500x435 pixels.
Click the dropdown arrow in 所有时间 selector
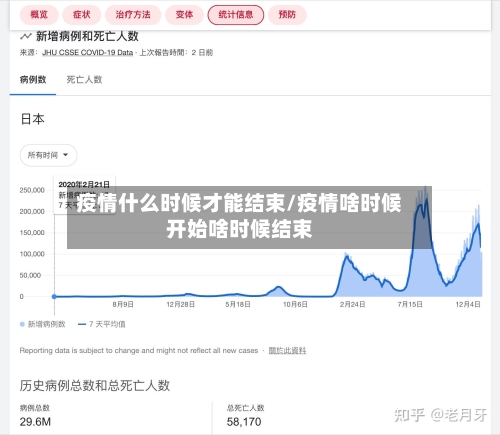click(65, 155)
